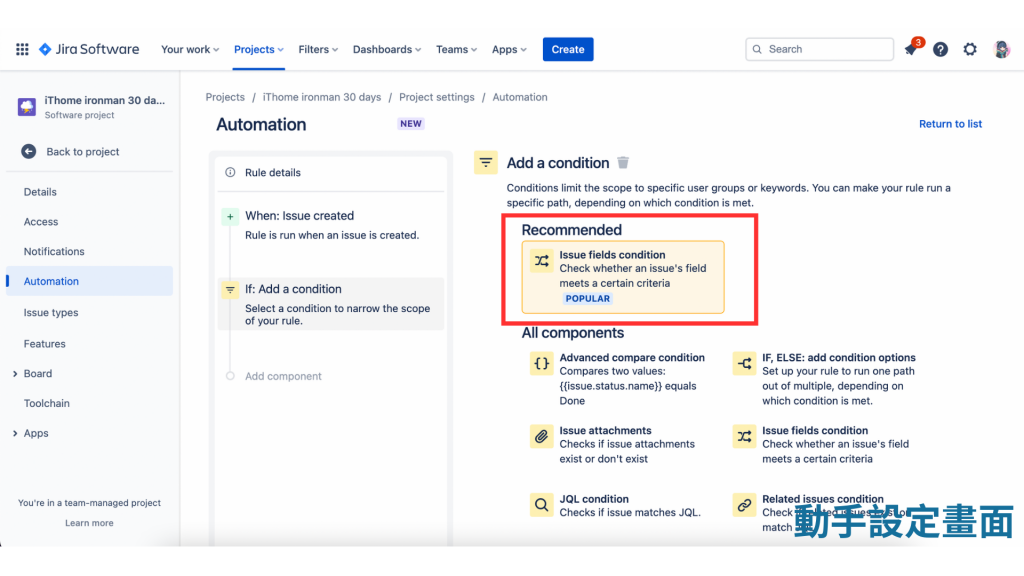Choose the recommended Issue fields condition card

pos(623,277)
